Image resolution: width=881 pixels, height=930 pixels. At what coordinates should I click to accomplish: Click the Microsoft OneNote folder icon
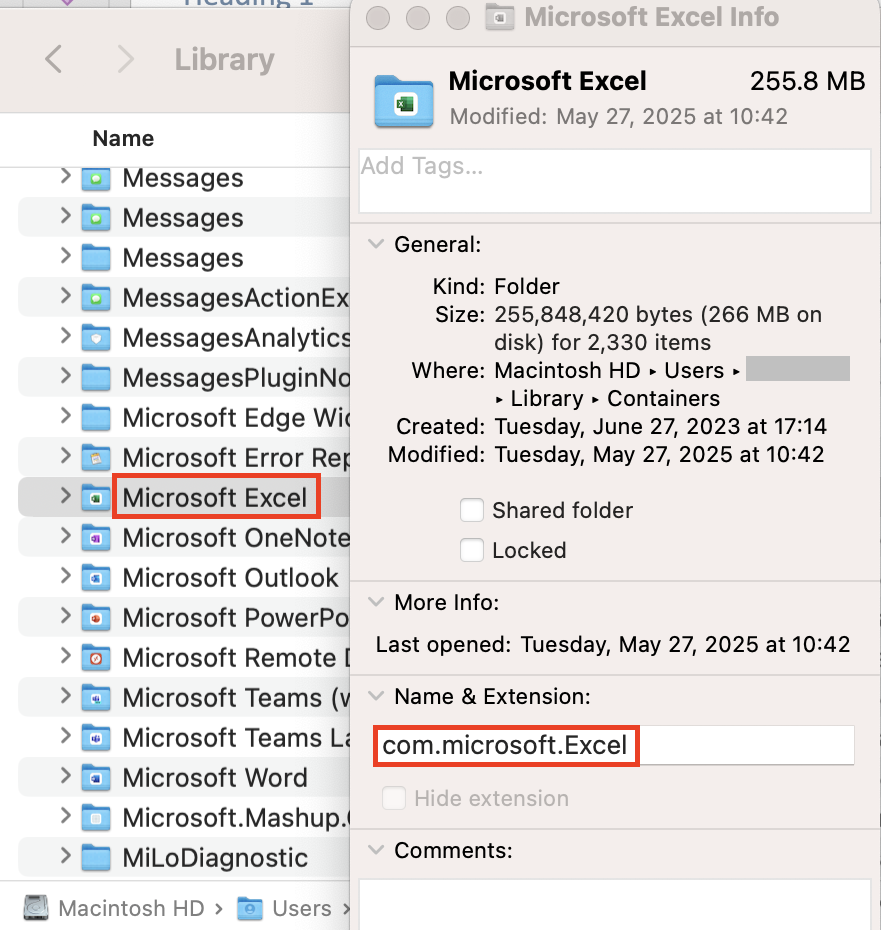pyautogui.click(x=96, y=538)
